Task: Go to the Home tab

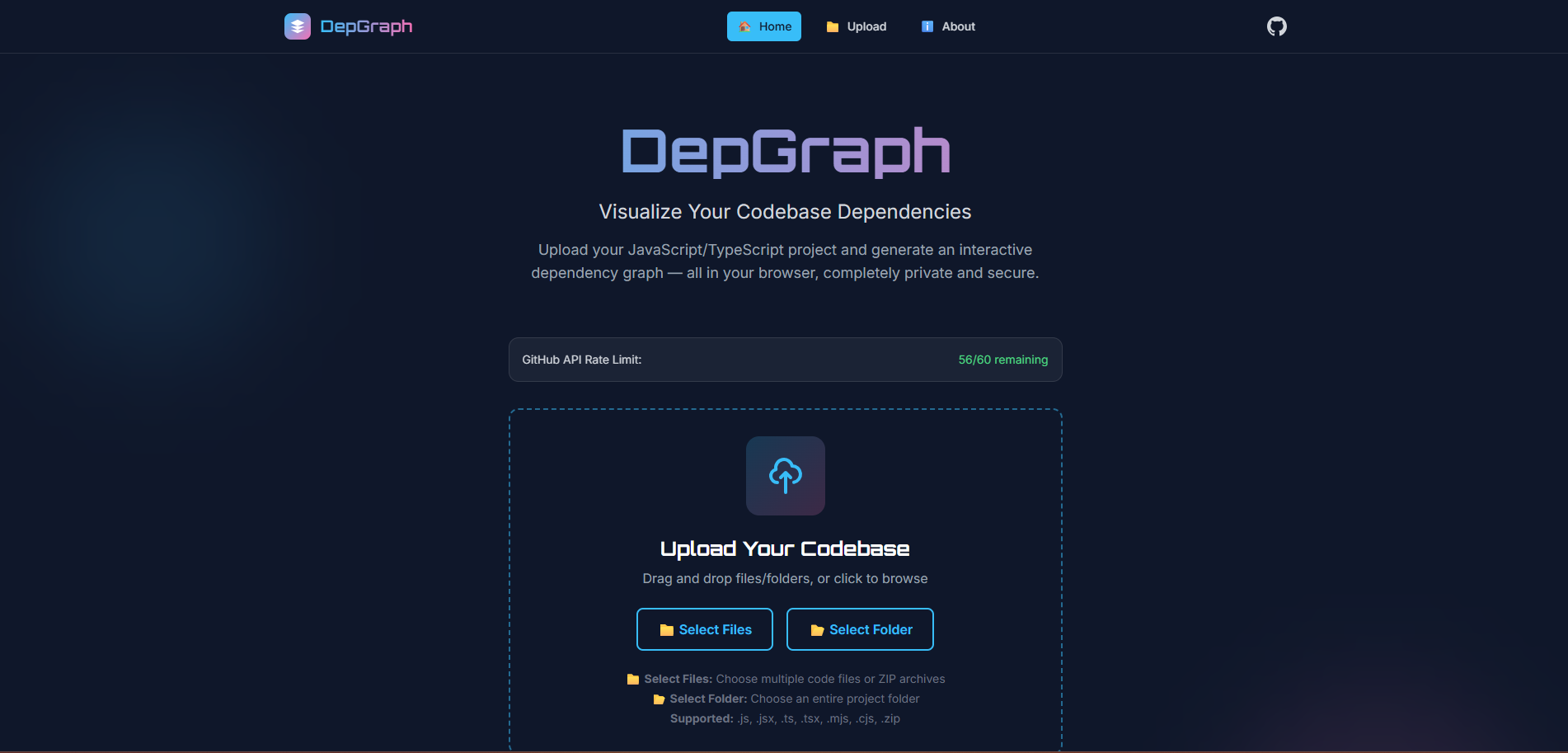Action: pos(764,26)
